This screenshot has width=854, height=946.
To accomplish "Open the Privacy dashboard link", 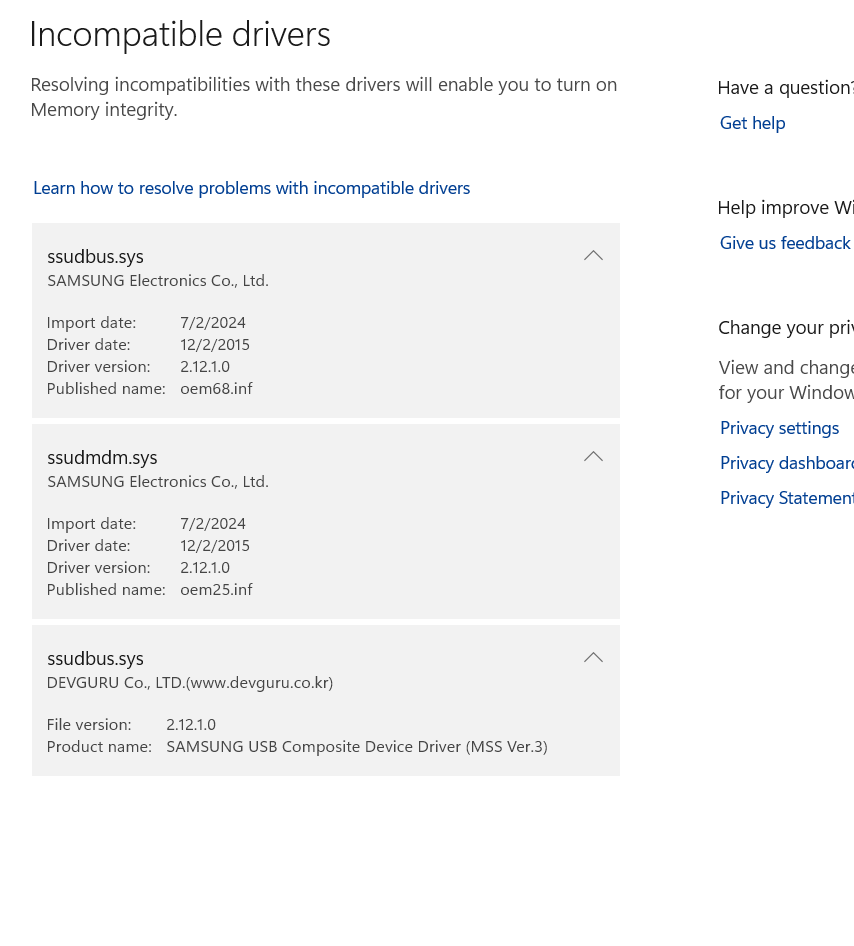I will (786, 463).
